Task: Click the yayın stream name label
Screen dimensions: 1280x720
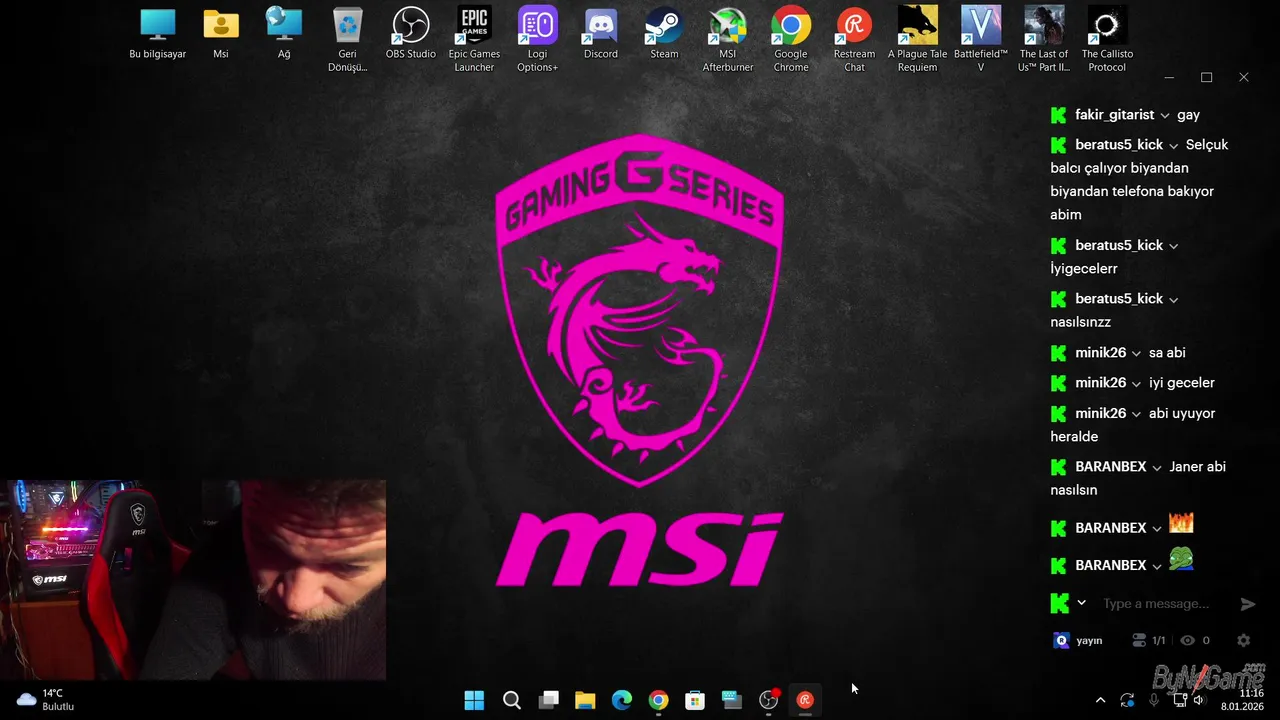Action: tap(1089, 640)
